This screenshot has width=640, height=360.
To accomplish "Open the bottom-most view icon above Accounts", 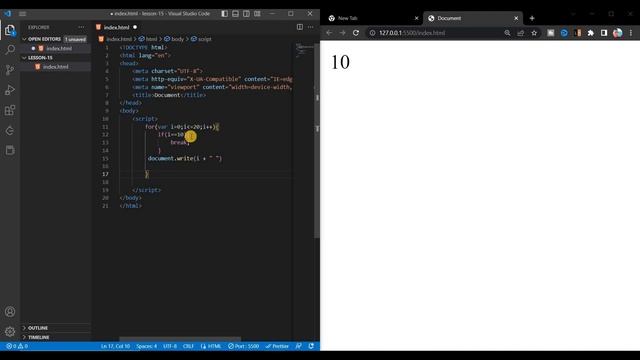I will (10, 150).
